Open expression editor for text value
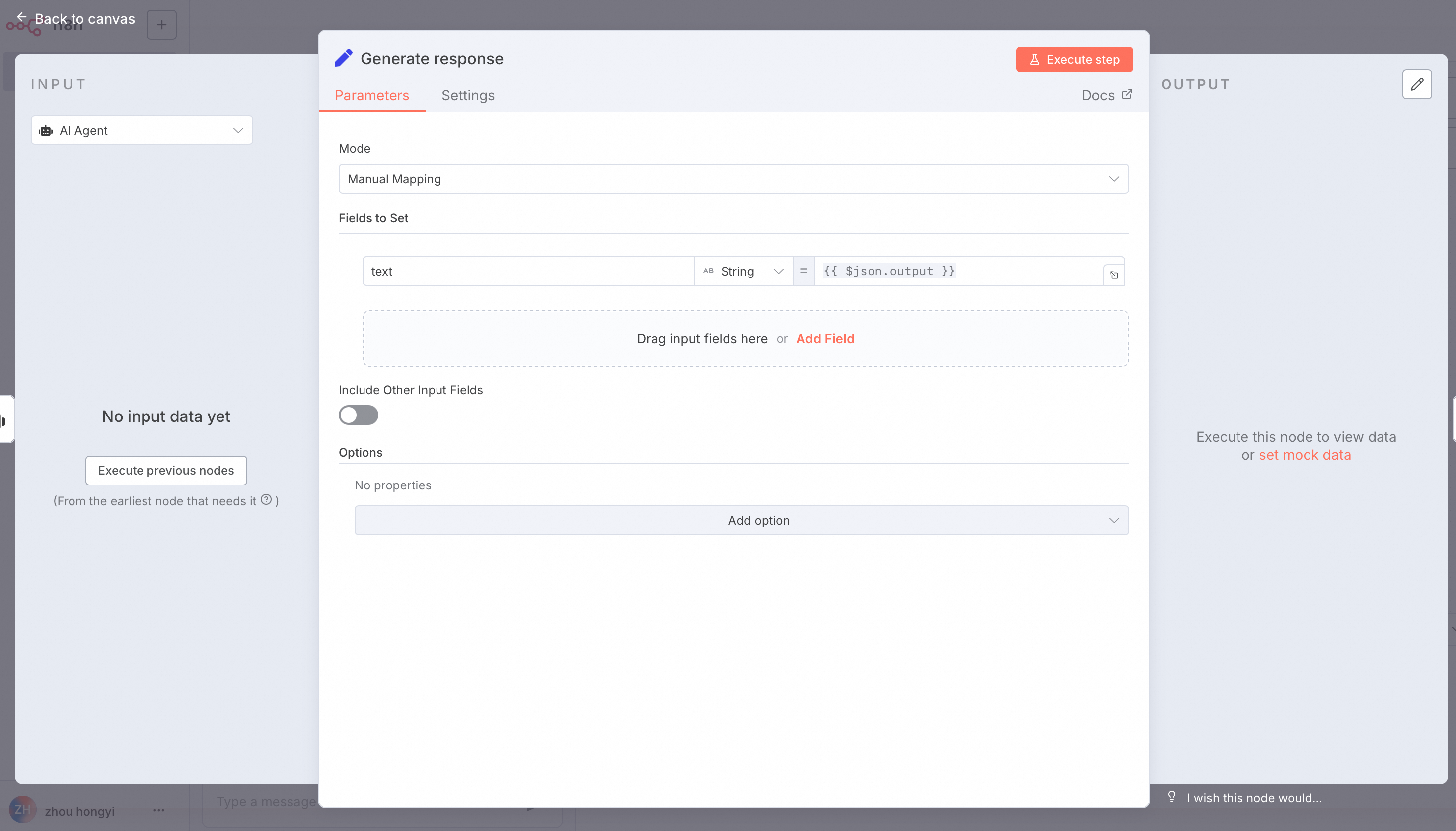 click(1113, 275)
